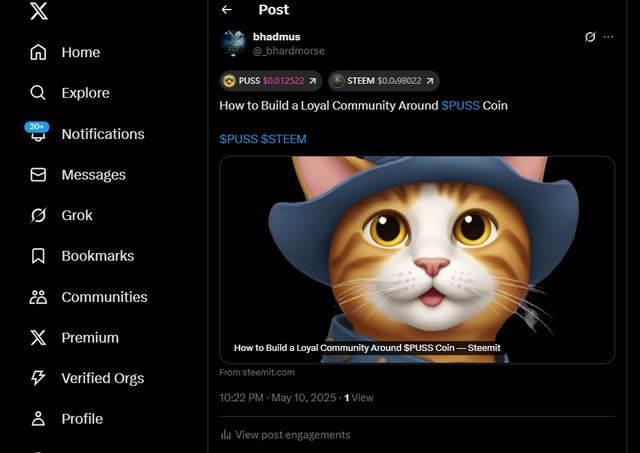The image size is (640, 453).
Task: Click the @_bhardmorse handle
Action: pos(289,51)
